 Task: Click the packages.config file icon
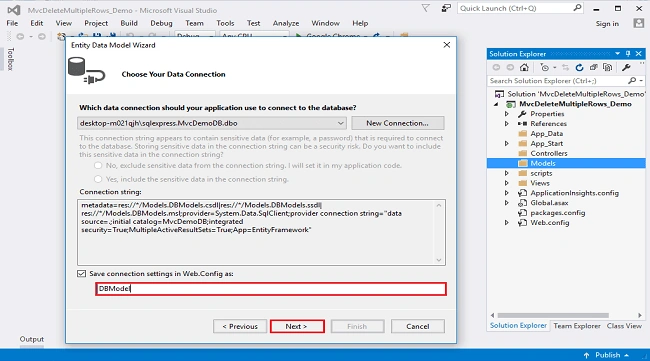[522, 213]
